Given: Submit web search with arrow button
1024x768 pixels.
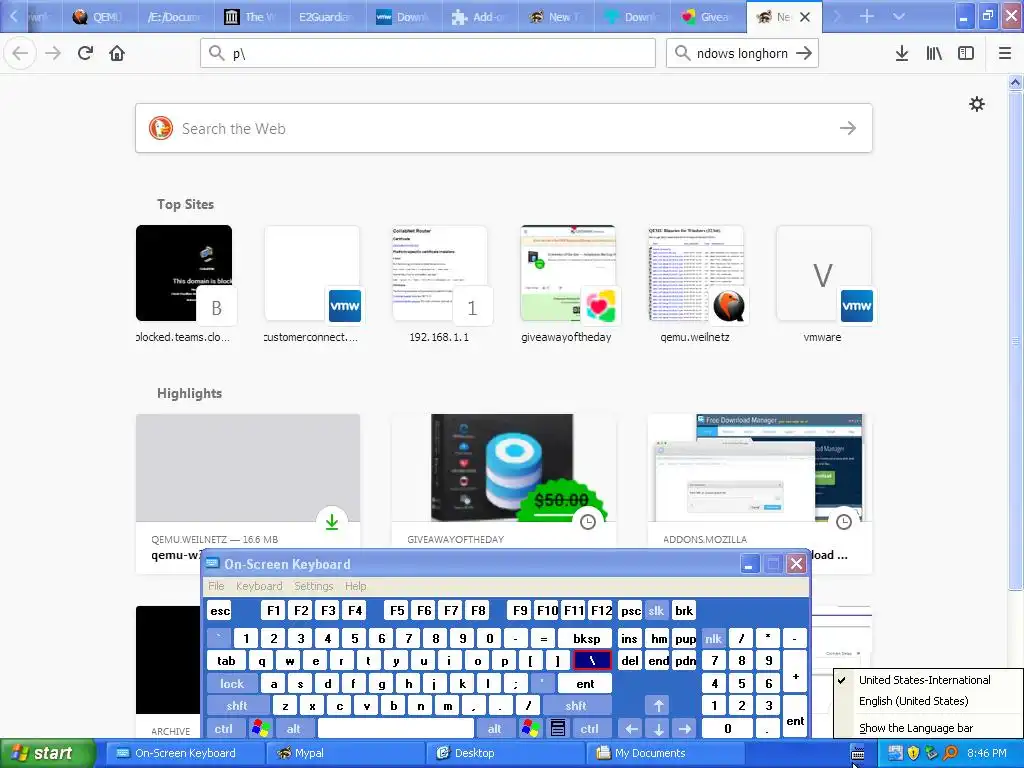Looking at the screenshot, I should [848, 128].
